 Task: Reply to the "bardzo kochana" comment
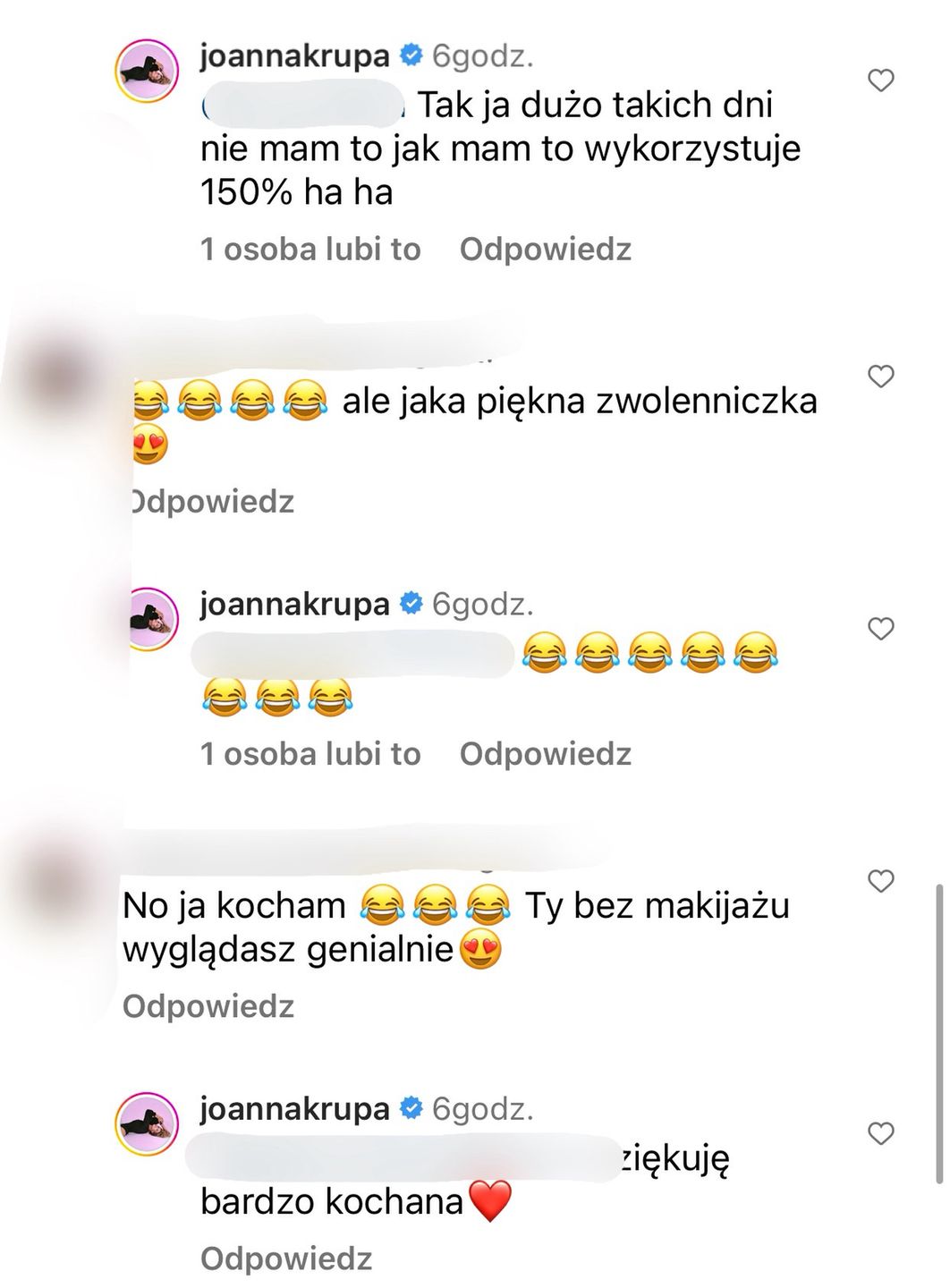pyautogui.click(x=286, y=1258)
